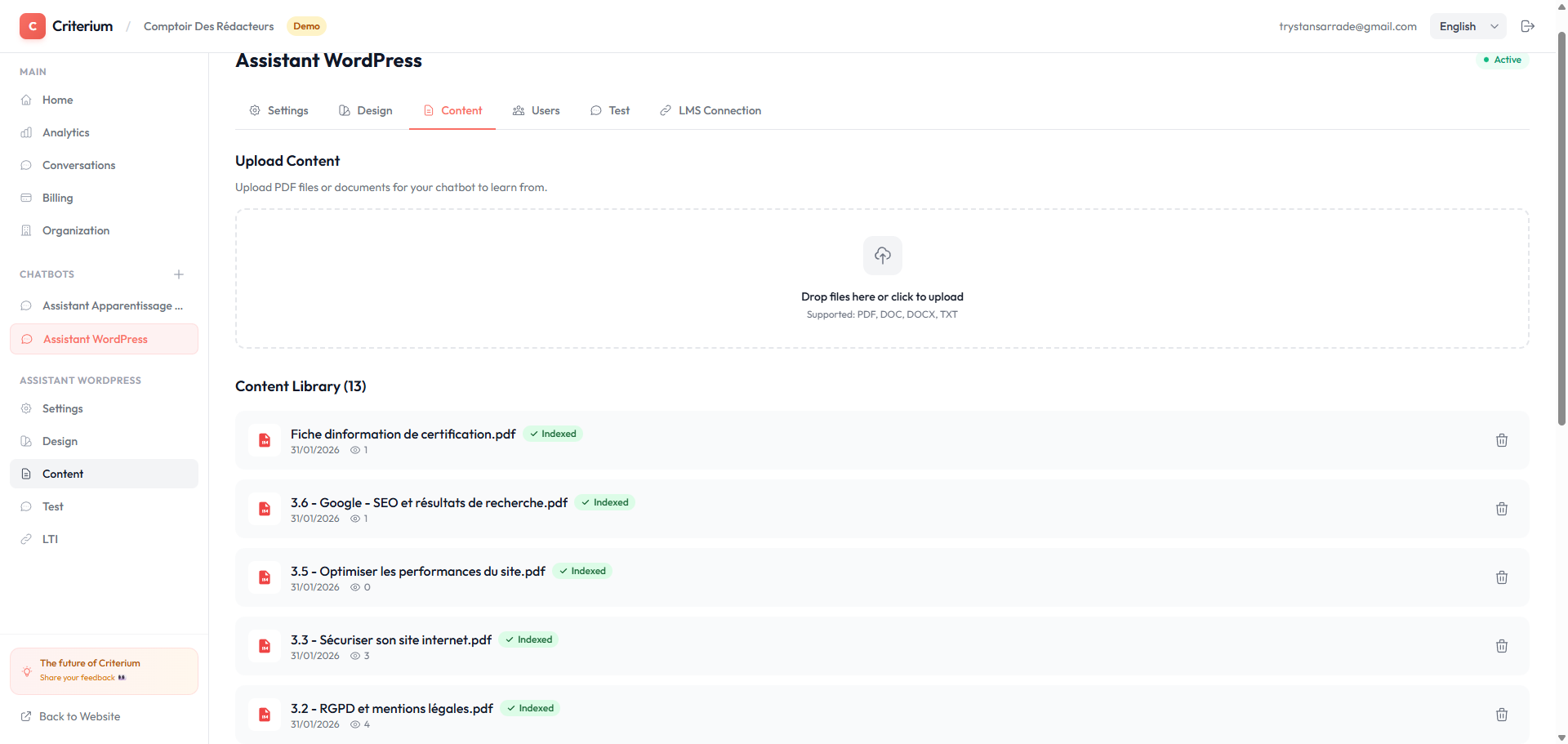Go to Analytics in sidebar
The height and width of the screenshot is (744, 1568).
point(65,132)
